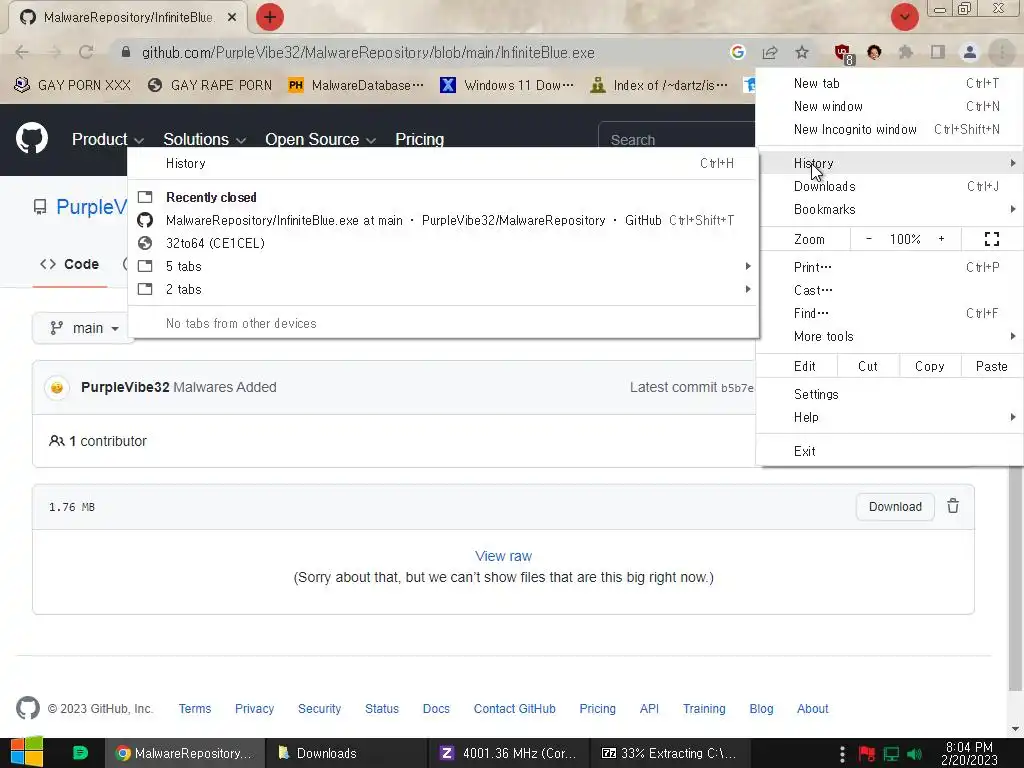This screenshot has height=768, width=1024.
Task: Bookmark this page with the star icon
Action: 802,52
